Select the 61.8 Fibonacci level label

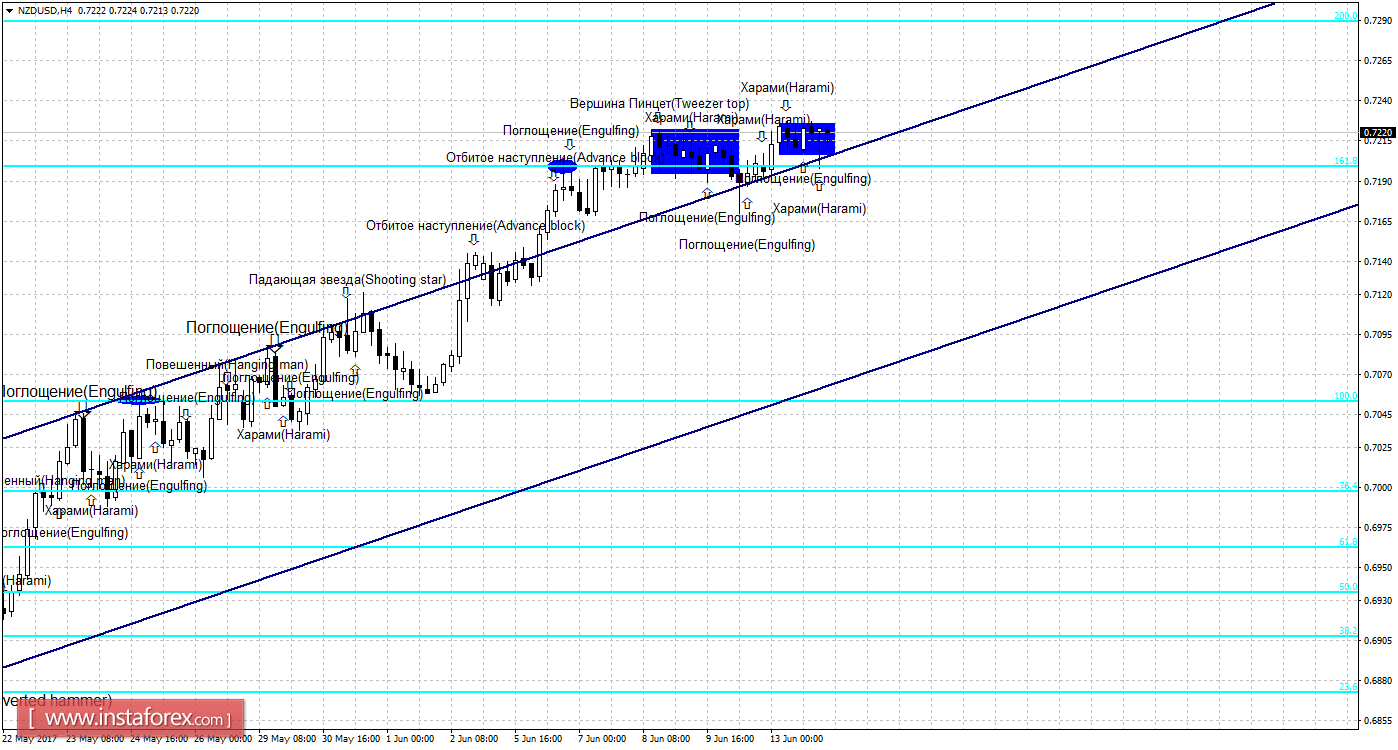point(1348,542)
